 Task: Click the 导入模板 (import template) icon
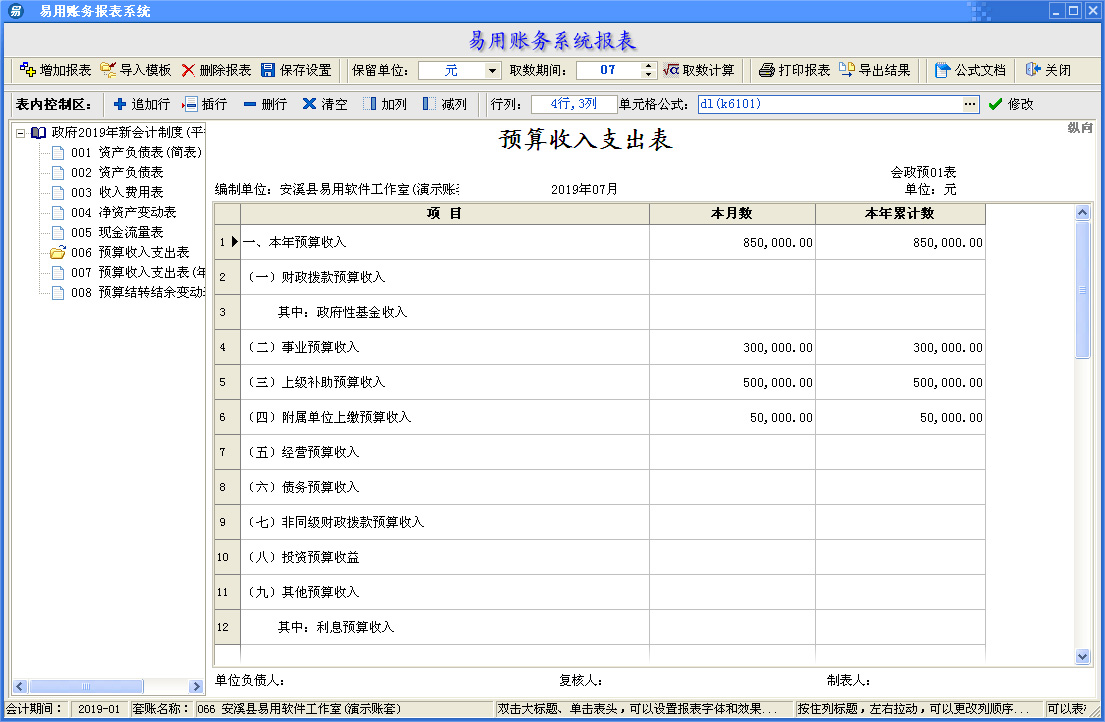pos(108,69)
